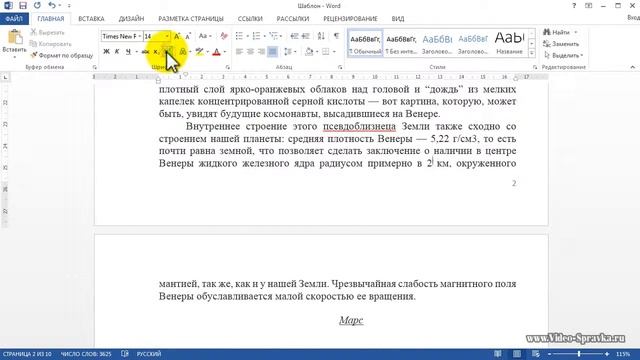Image resolution: width=640 pixels, height=360 pixels.
Task: Apply the Название title style
Action: (509, 43)
